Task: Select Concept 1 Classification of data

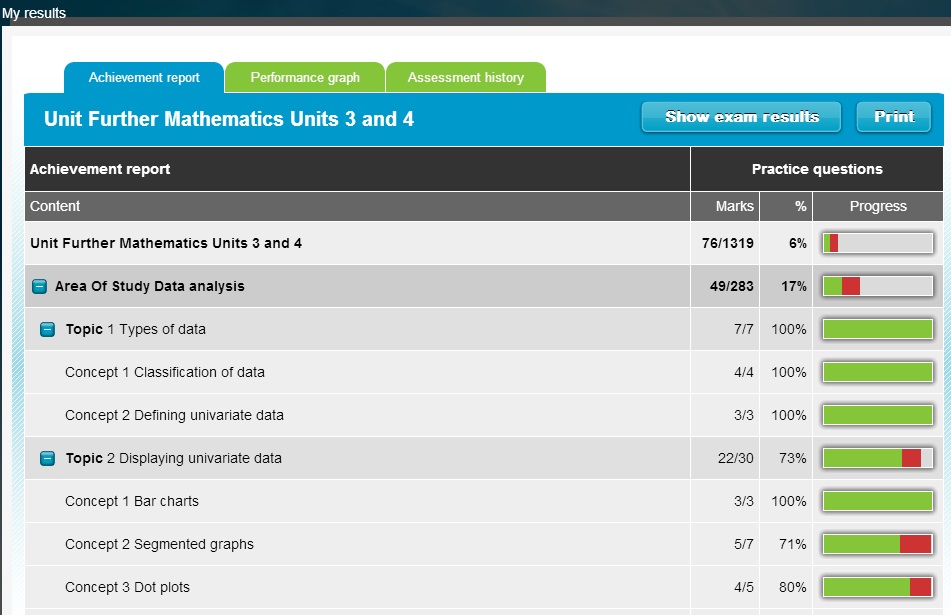Action: pyautogui.click(x=165, y=372)
